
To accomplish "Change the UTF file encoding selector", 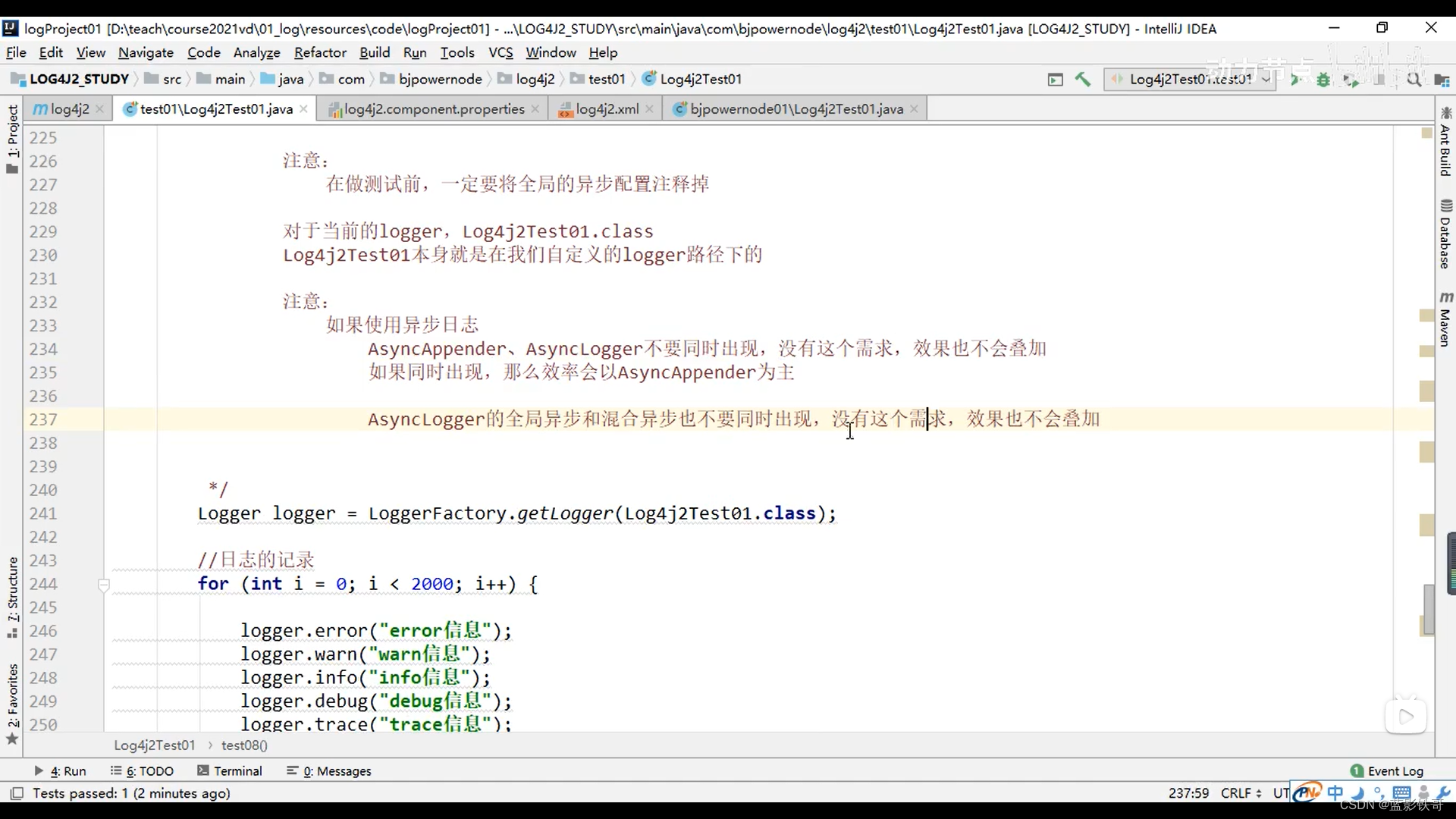I will [1282, 793].
